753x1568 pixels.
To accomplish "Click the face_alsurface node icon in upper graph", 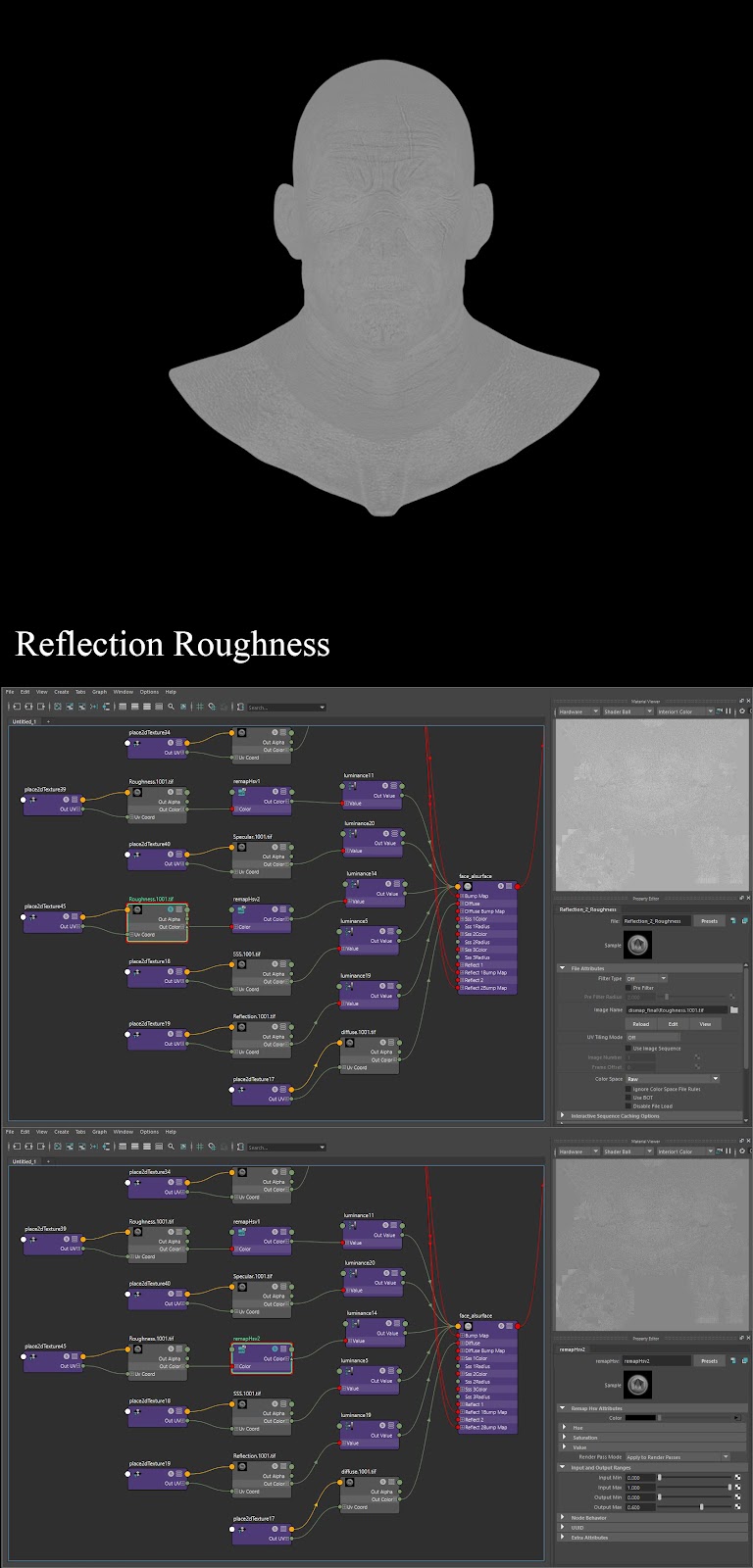I will [468, 886].
